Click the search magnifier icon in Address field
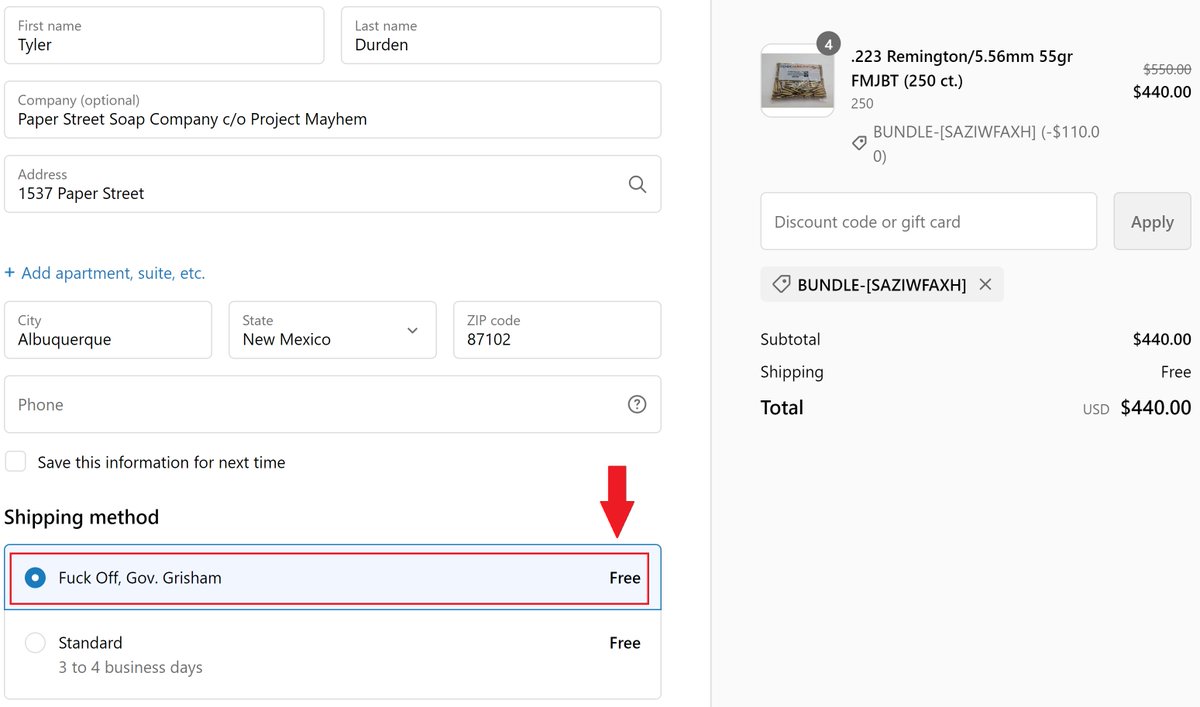This screenshot has width=1200, height=707. click(x=637, y=184)
